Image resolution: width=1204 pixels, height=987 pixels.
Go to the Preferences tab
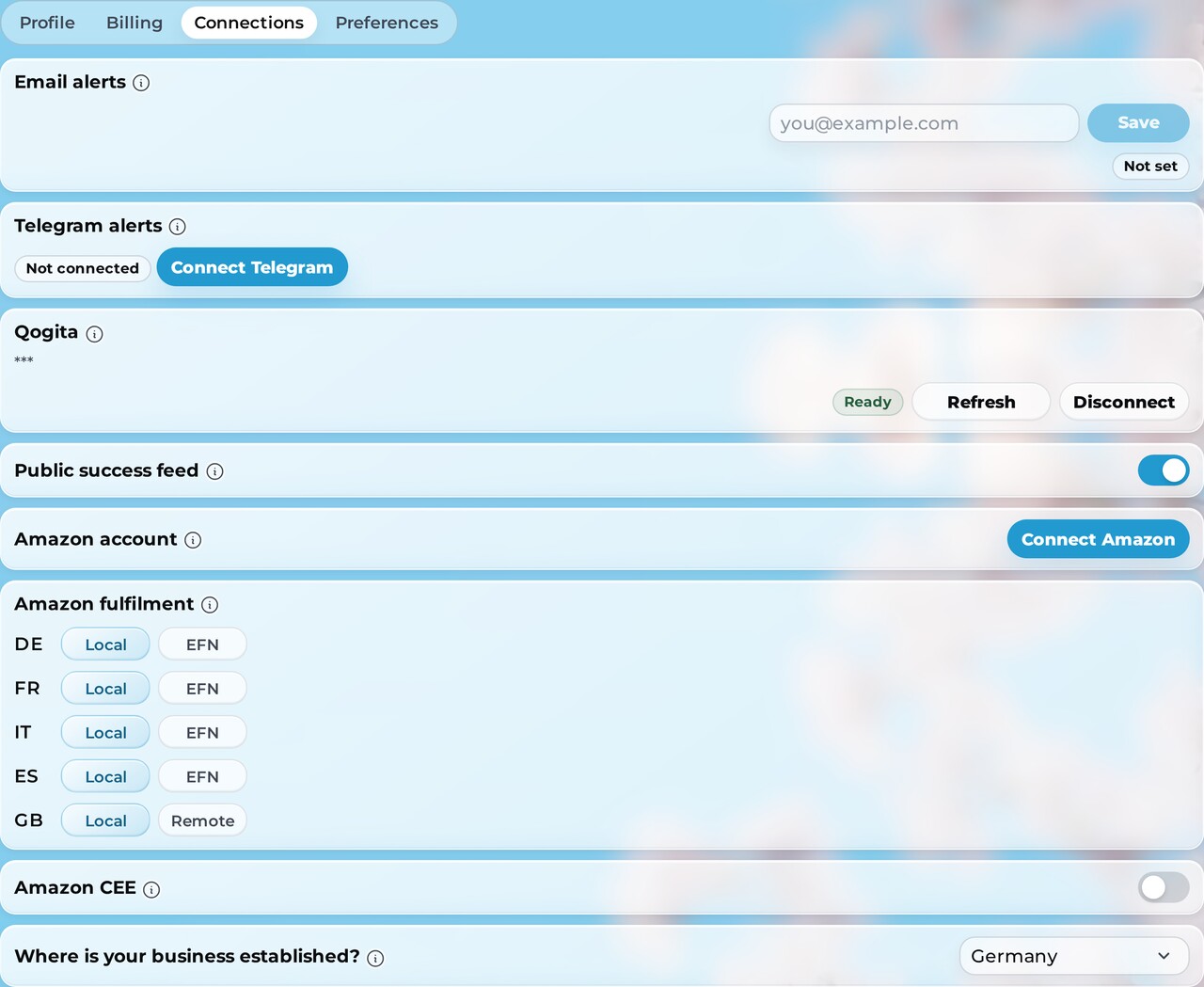(x=387, y=23)
